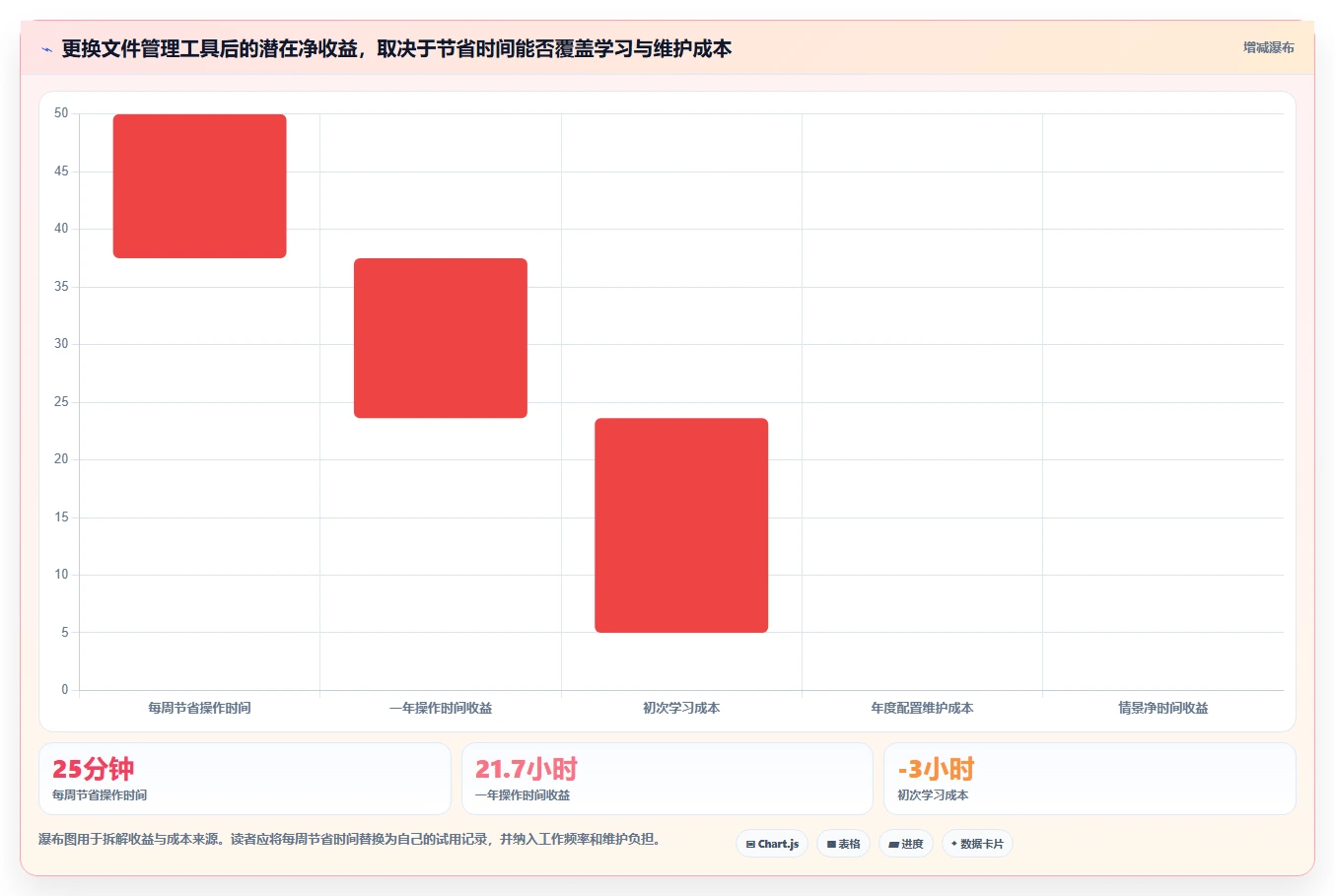Click the y-axis label 25

pos(61,401)
